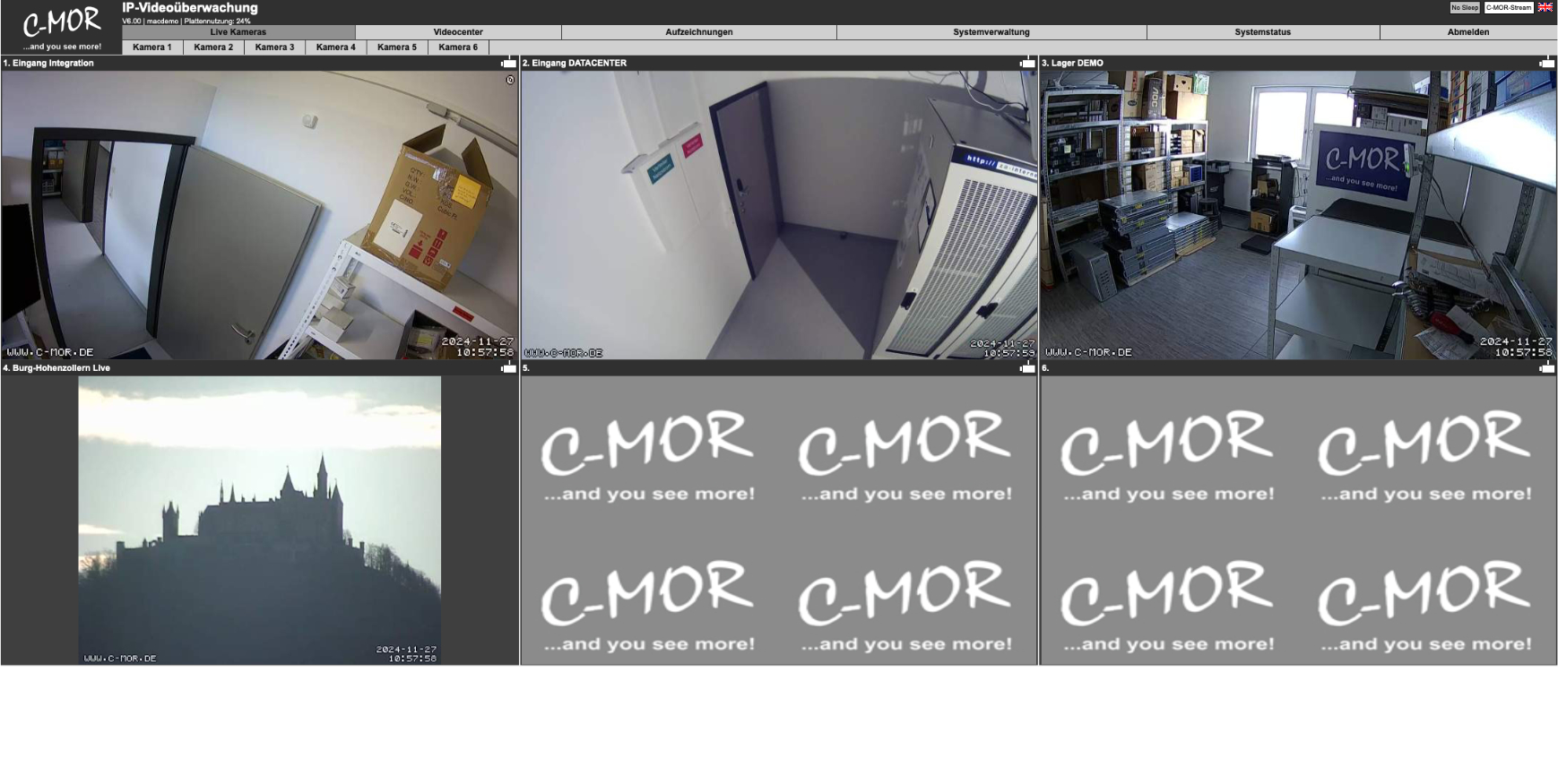The width and height of the screenshot is (1558, 784).
Task: Click the version and Plattennutzung status text
Action: [x=186, y=21]
